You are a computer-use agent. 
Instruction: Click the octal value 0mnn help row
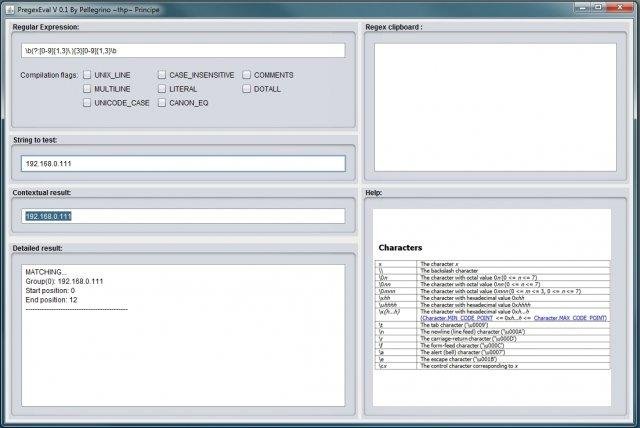click(492, 291)
